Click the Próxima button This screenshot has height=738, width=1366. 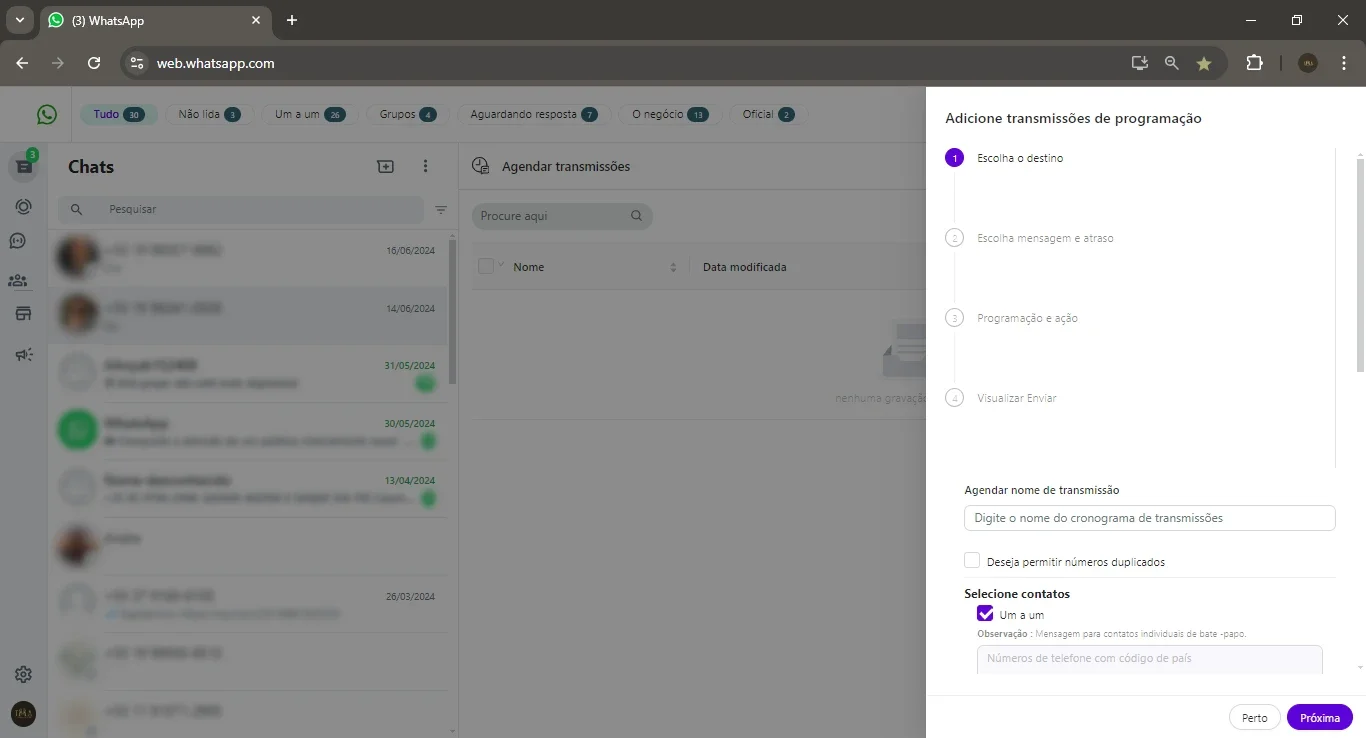point(1320,717)
